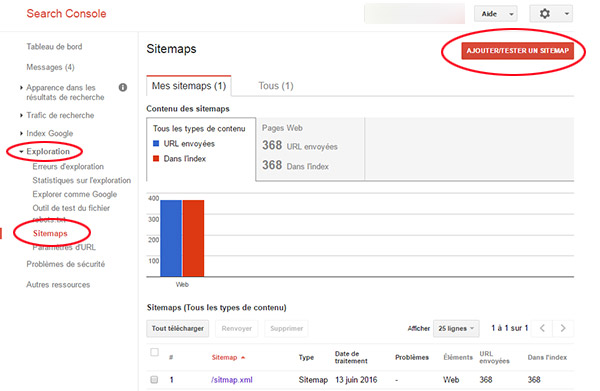Click the Dans l'index column header
Viewport: 600px width, 391px height.
click(x=547, y=357)
